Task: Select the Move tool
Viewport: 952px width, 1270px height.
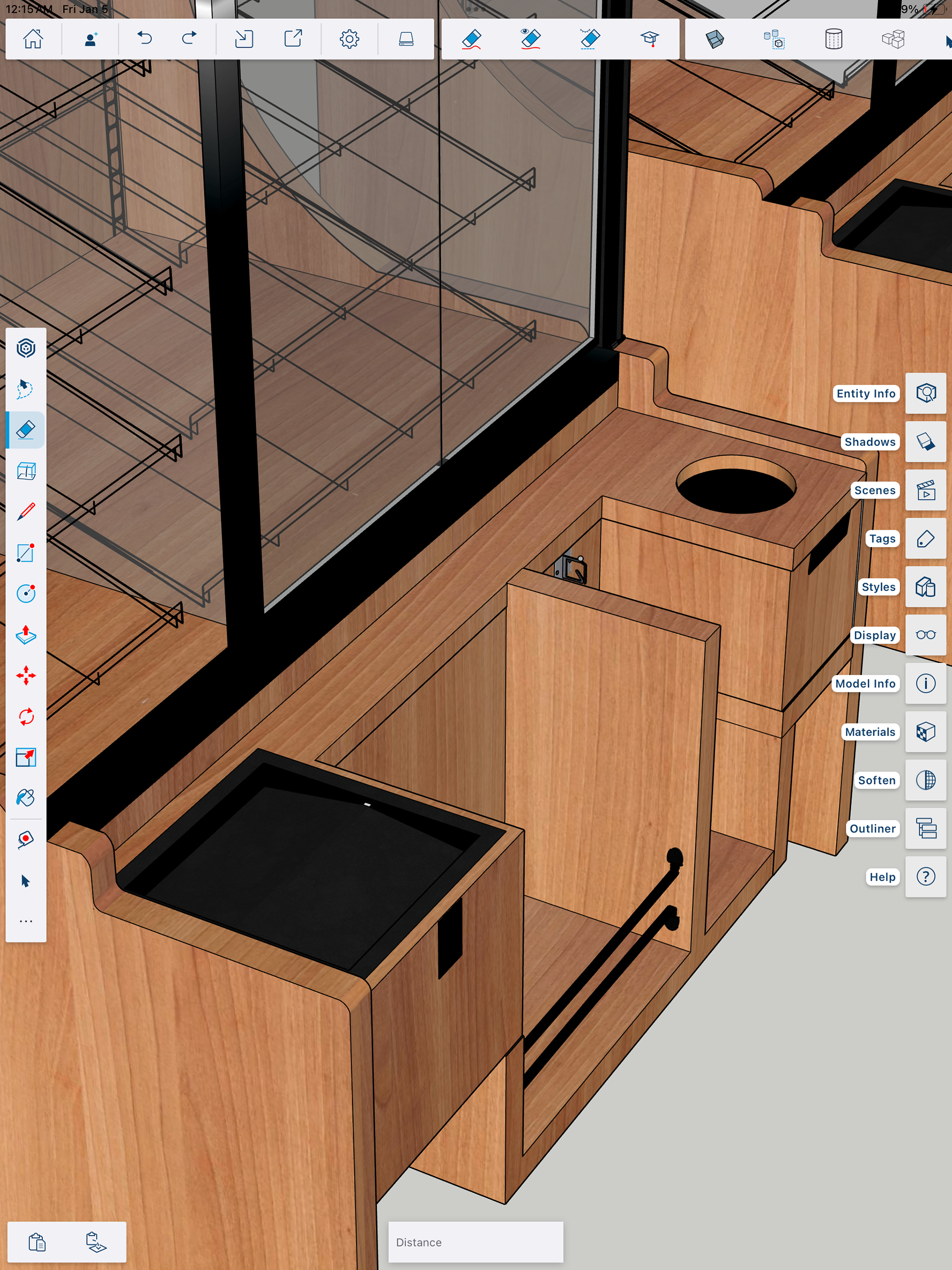Action: (26, 675)
